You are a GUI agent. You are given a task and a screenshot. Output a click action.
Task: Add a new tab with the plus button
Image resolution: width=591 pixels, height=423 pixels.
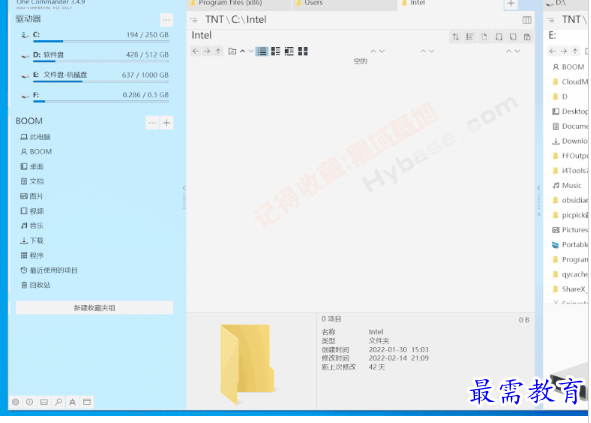[x=511, y=4]
